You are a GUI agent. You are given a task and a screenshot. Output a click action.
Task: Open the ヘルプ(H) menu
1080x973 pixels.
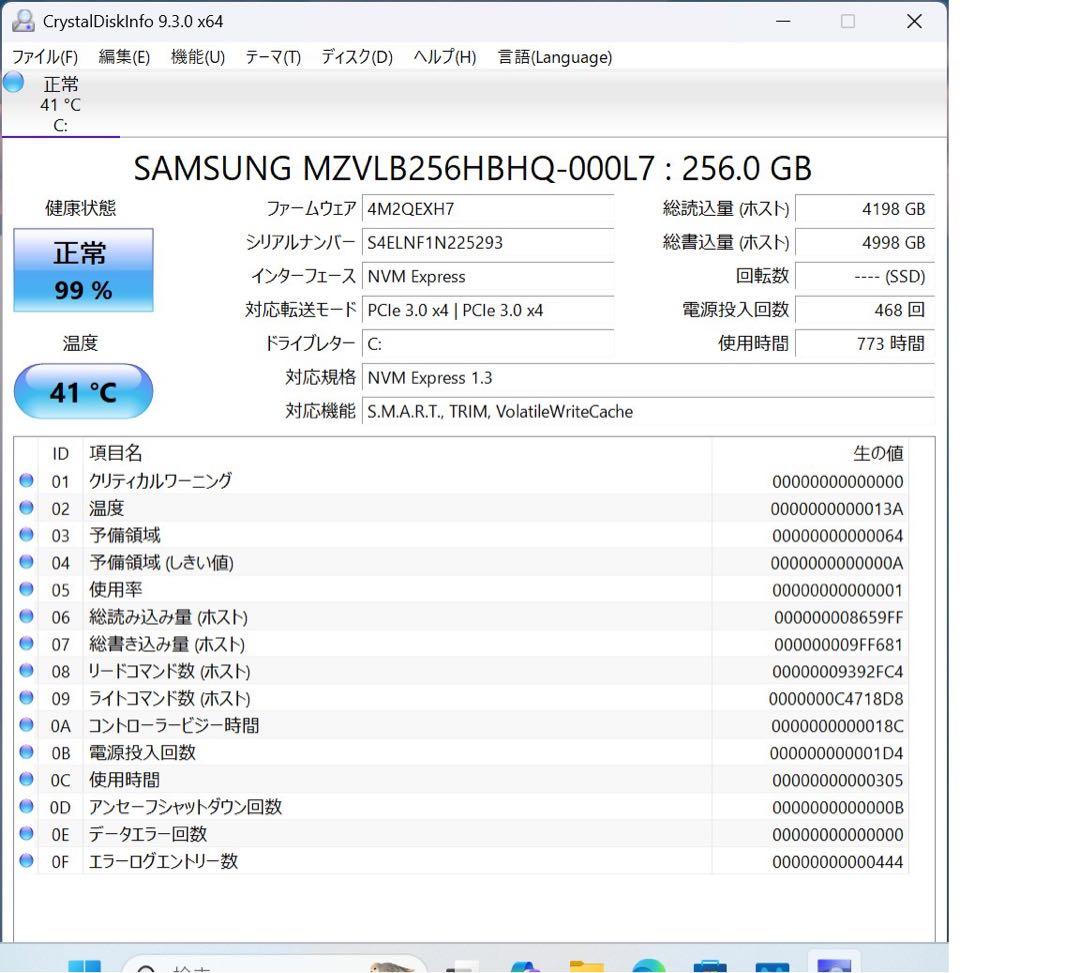pos(444,57)
